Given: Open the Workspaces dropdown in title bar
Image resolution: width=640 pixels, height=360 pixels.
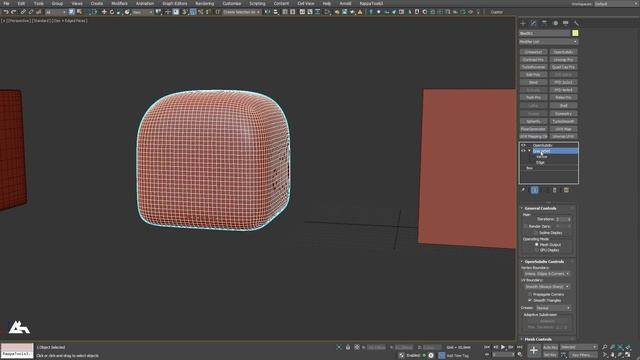Looking at the screenshot, I should pyautogui.click(x=616, y=4).
